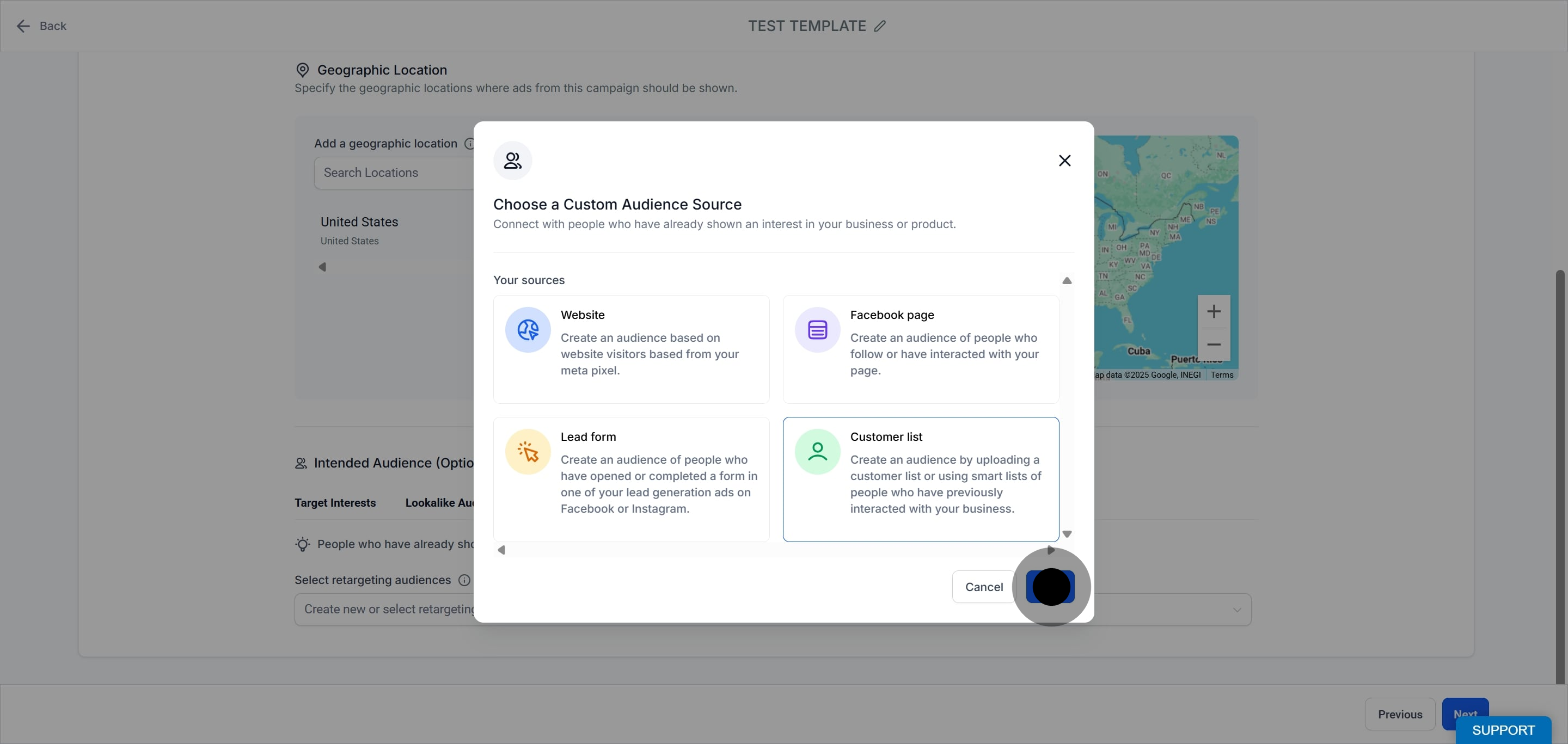Click the Previous button
Image resolution: width=1568 pixels, height=744 pixels.
[x=1400, y=714]
